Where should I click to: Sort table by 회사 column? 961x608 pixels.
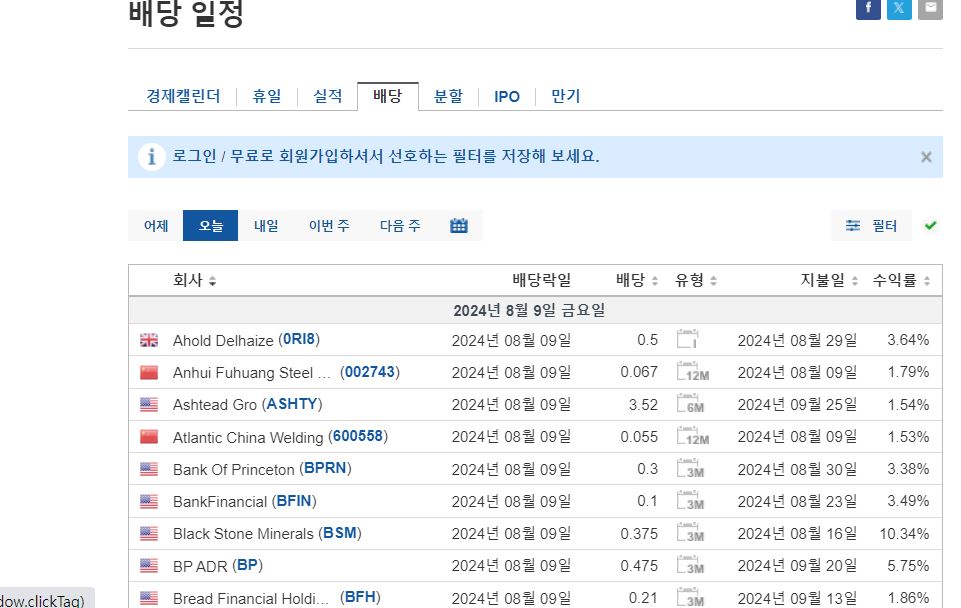(x=194, y=281)
